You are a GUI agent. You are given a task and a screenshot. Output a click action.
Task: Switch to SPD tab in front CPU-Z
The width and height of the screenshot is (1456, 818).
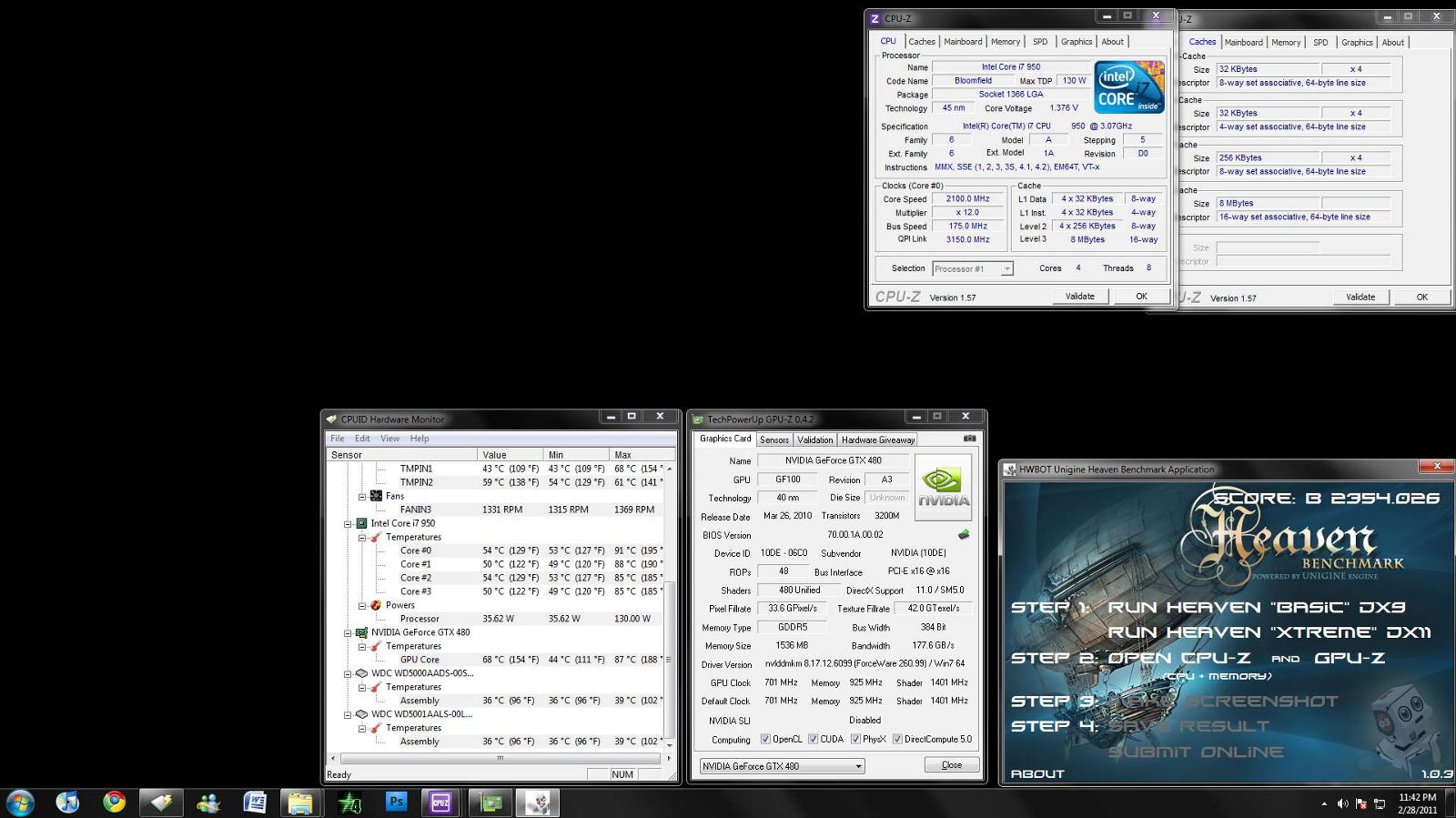pos(1040,42)
